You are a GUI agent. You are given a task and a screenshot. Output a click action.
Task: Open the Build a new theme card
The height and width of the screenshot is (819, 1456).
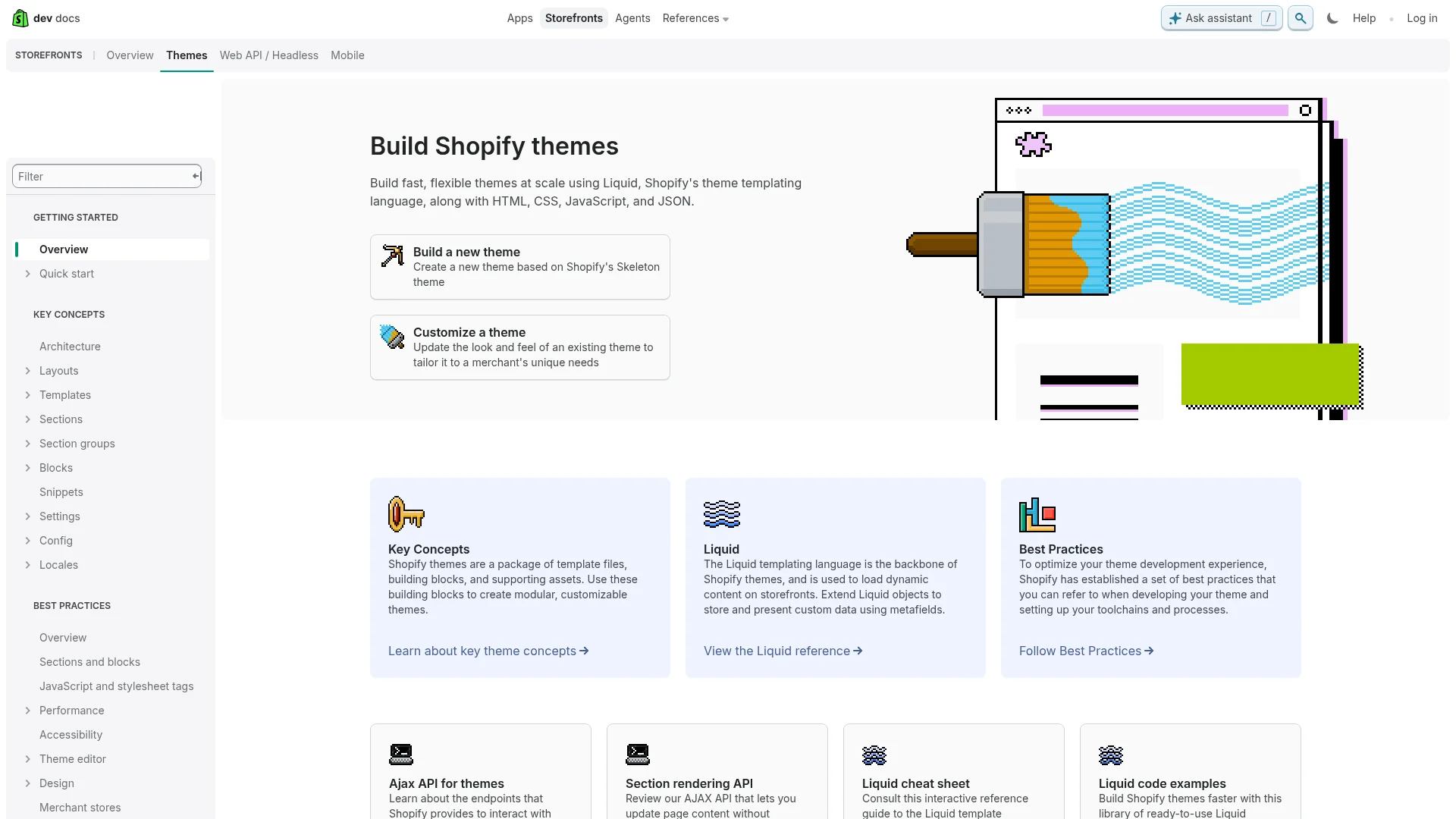click(520, 267)
